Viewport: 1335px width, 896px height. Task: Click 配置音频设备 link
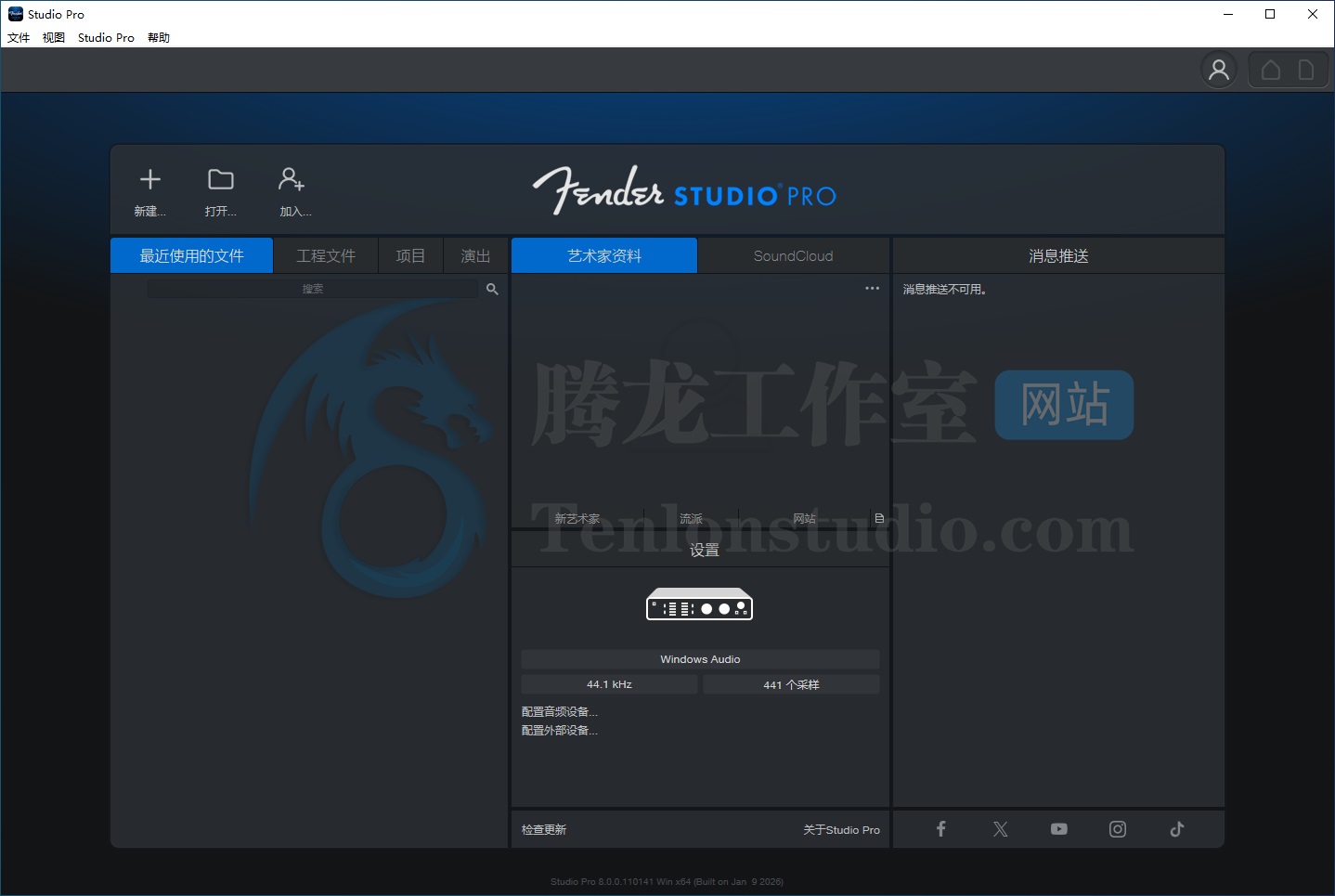[x=559, y=712]
